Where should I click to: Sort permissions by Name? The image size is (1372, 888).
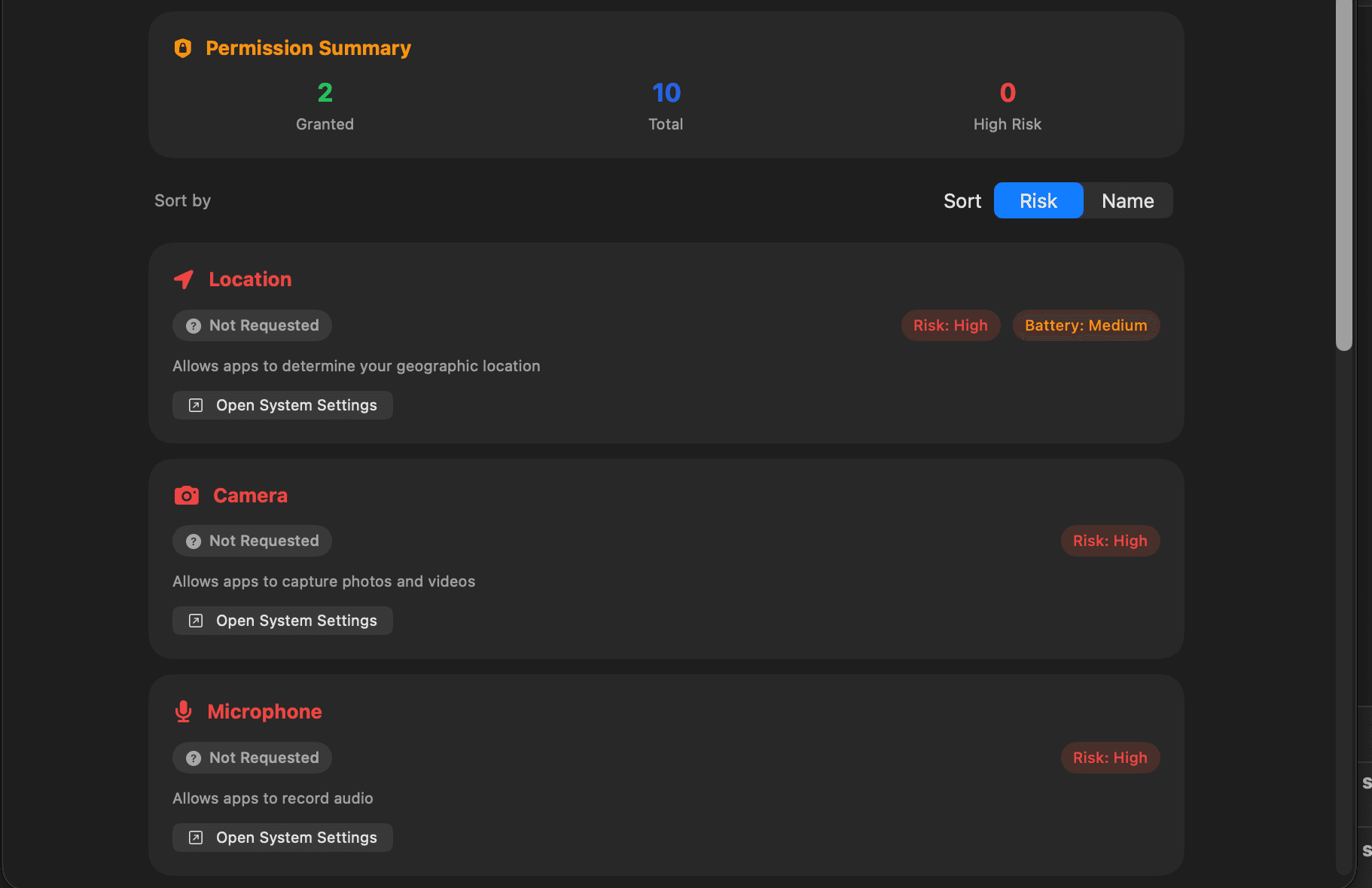coord(1127,200)
